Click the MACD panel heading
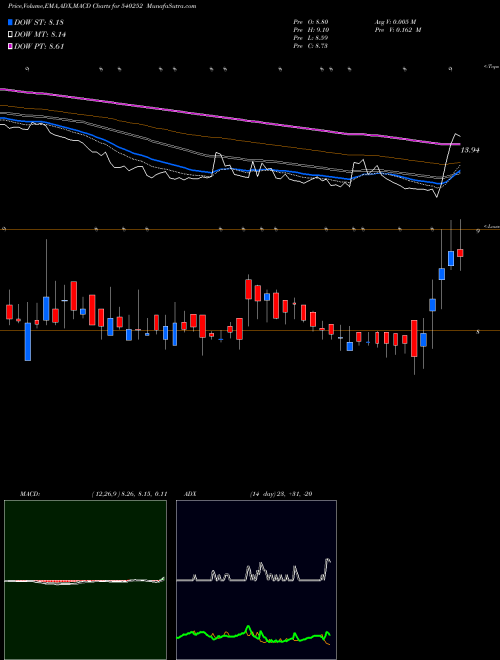Image resolution: width=500 pixels, height=660 pixels. point(30,494)
